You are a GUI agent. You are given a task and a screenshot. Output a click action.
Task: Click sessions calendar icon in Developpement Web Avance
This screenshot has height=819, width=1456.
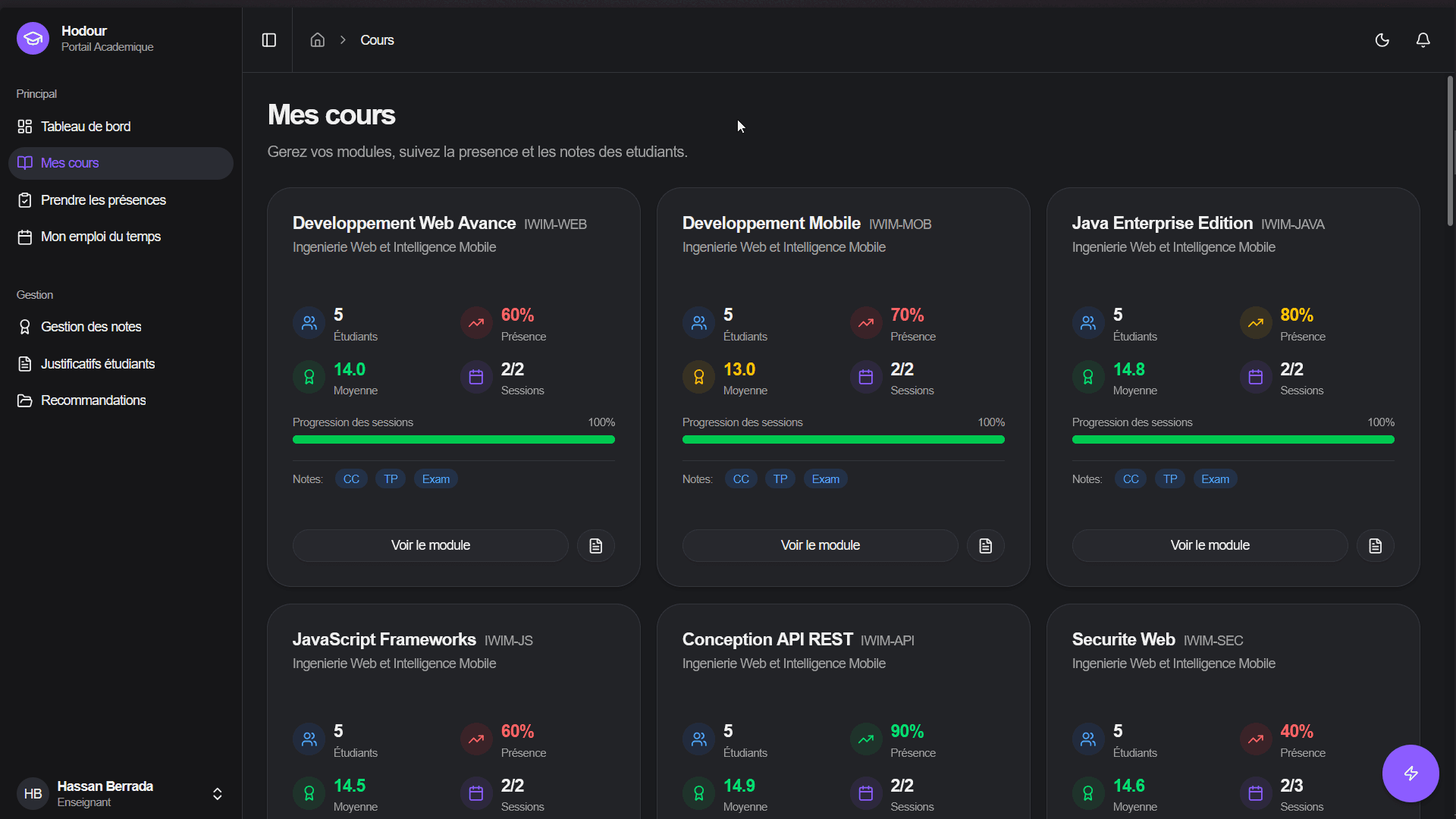476,377
